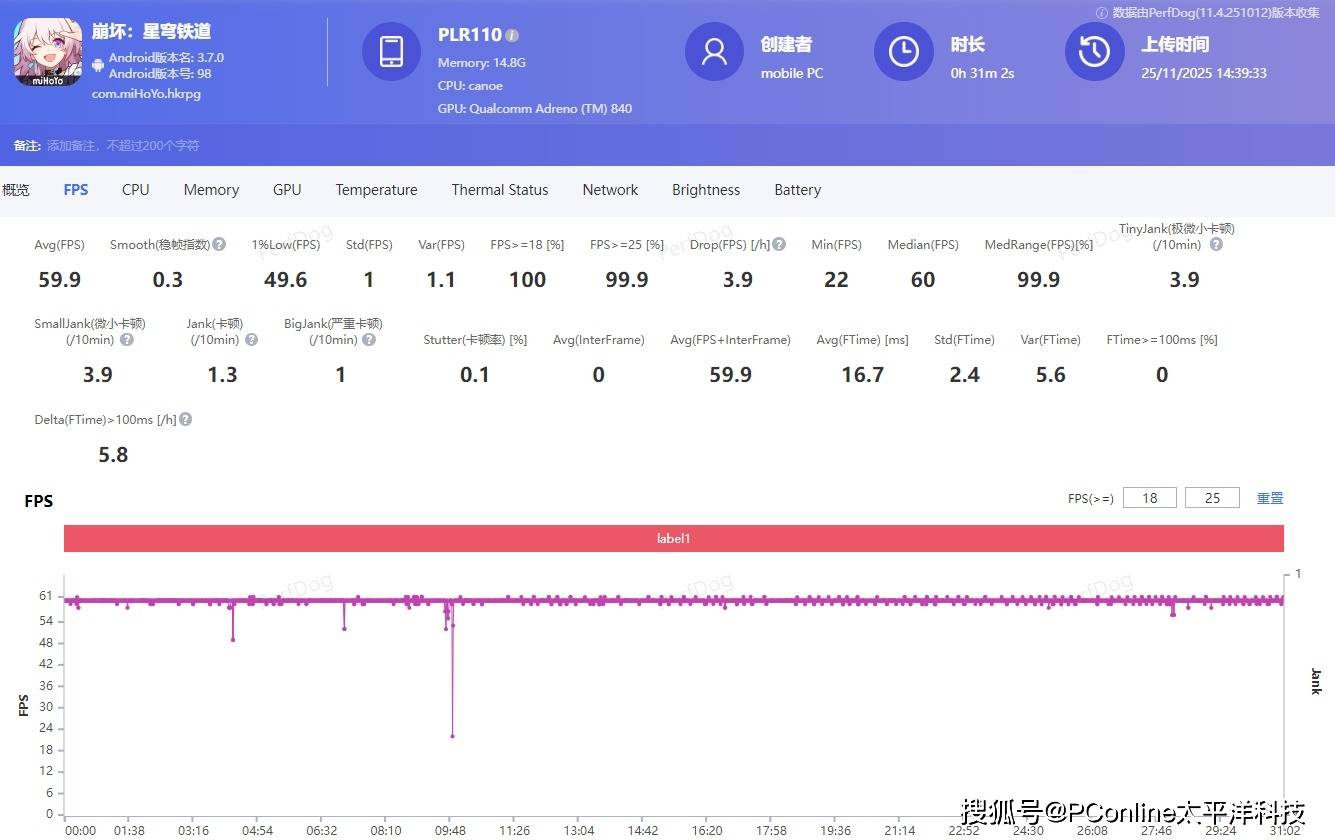Click the upload time history icon
1335x840 pixels.
tap(1093, 52)
